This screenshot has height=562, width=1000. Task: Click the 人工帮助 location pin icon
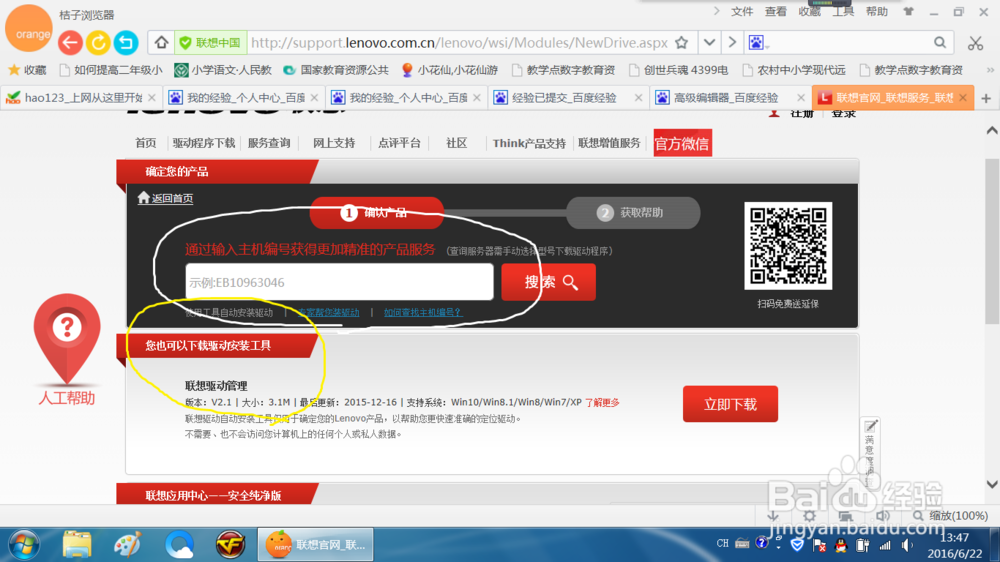pos(67,338)
